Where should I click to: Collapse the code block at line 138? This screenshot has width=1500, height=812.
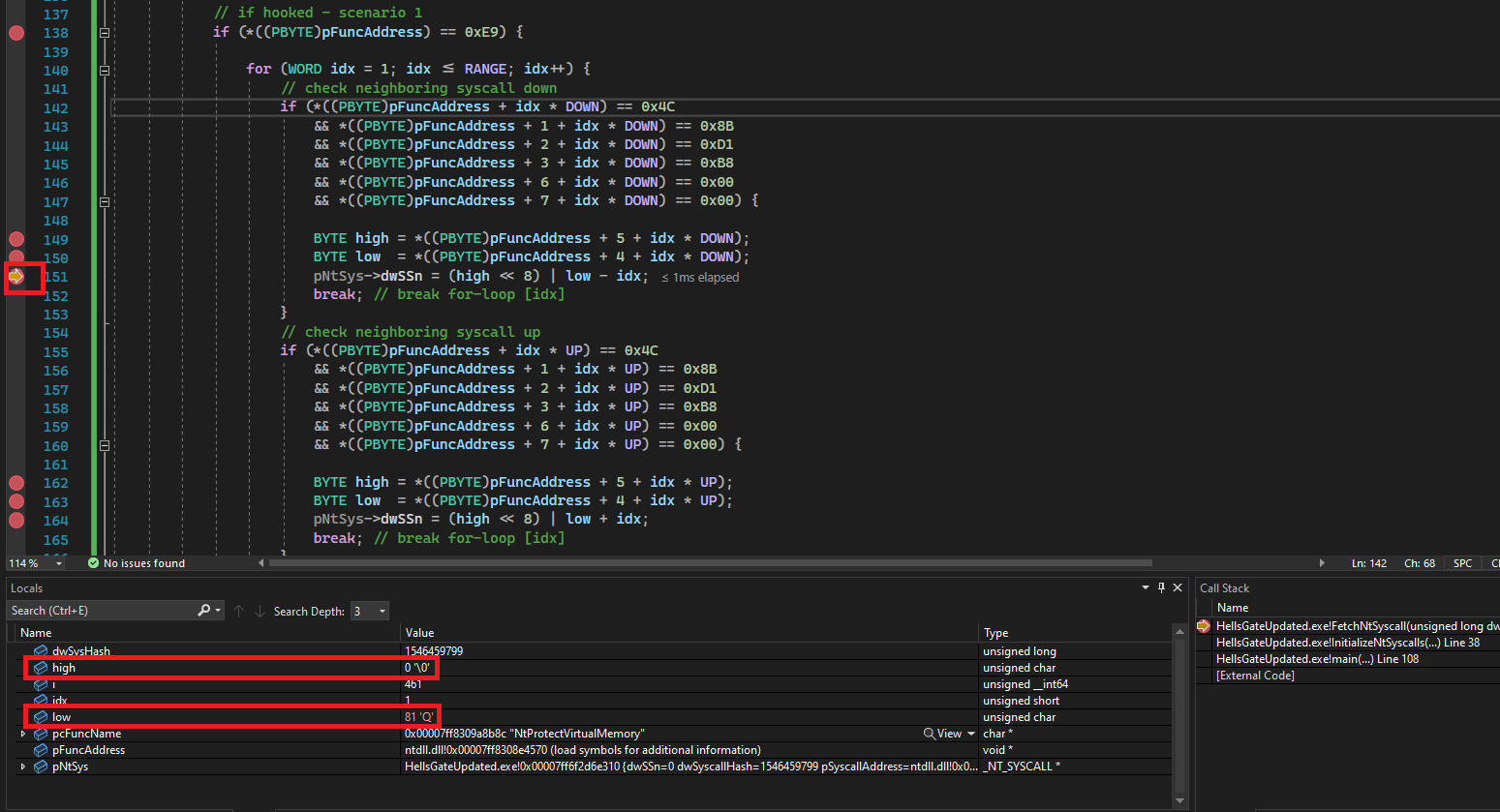click(x=105, y=33)
